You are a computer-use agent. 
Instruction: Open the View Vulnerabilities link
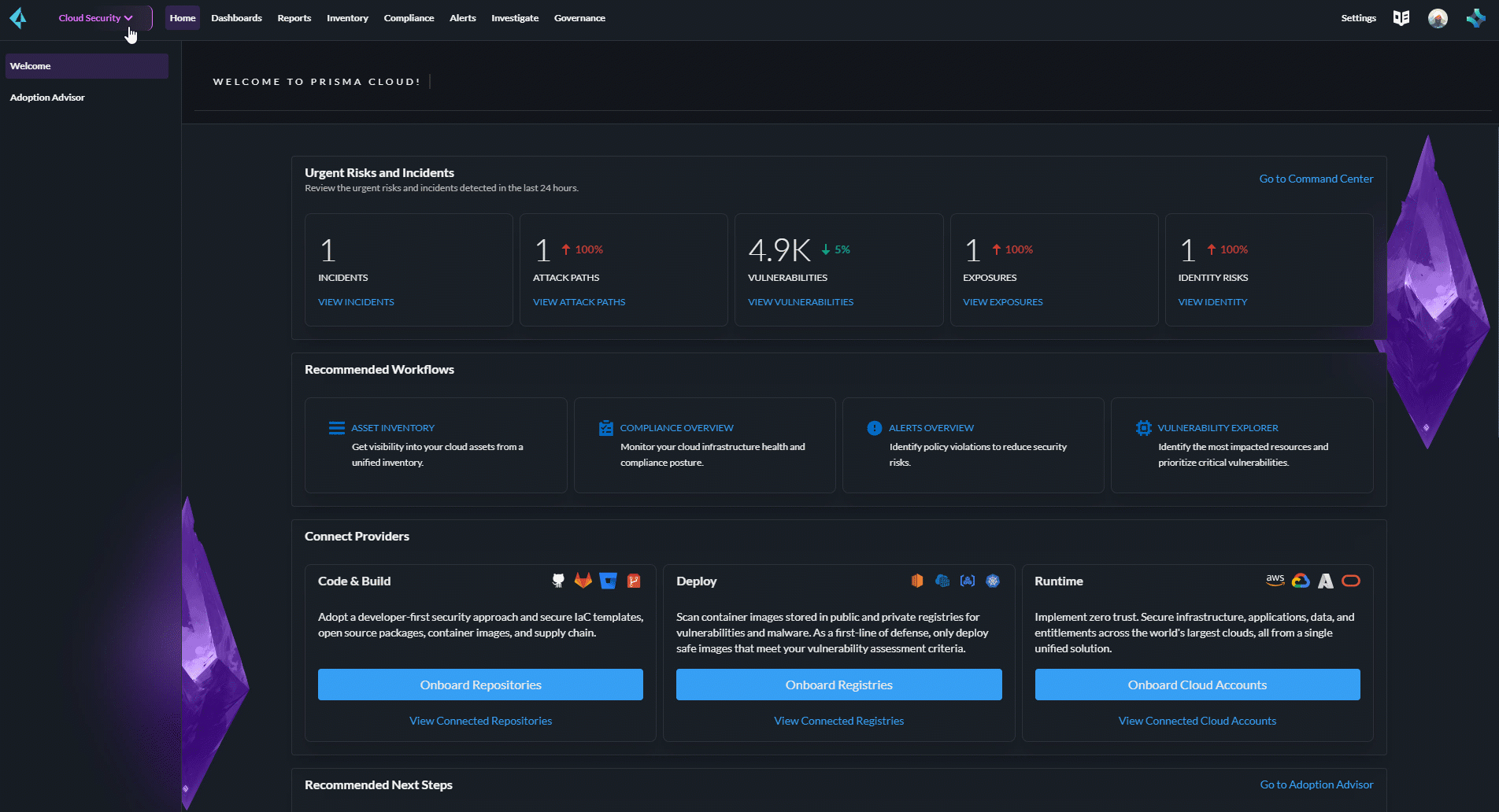(x=801, y=302)
